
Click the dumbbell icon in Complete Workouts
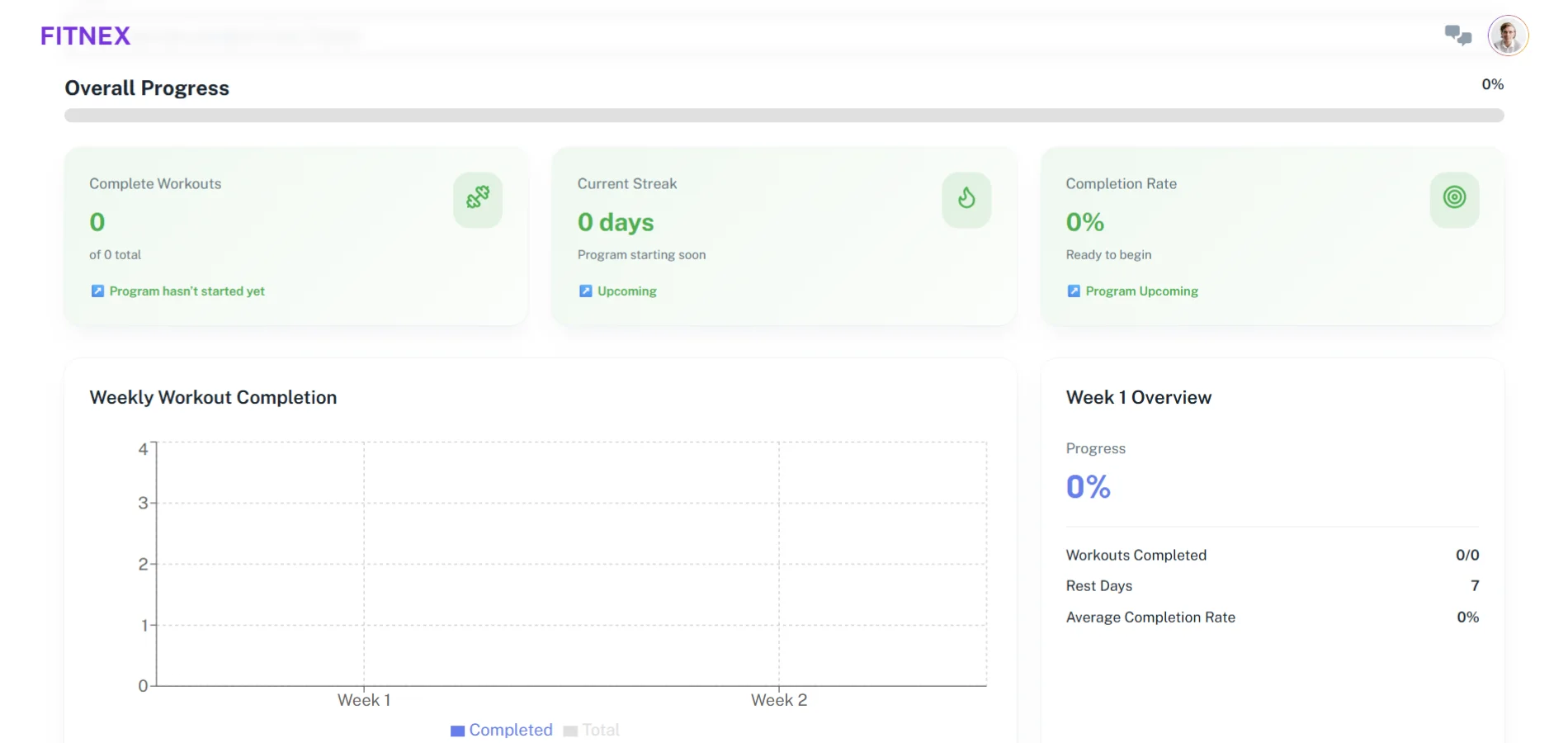(x=478, y=199)
